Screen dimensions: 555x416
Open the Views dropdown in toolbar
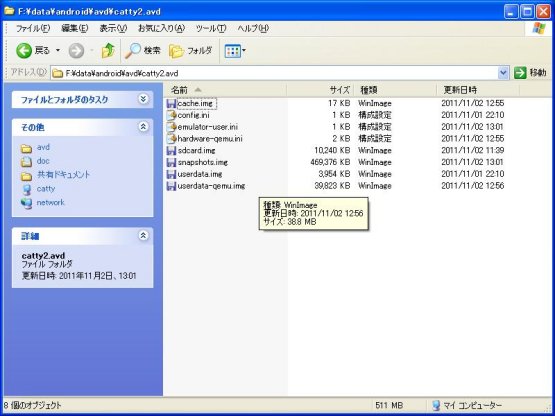coord(235,51)
